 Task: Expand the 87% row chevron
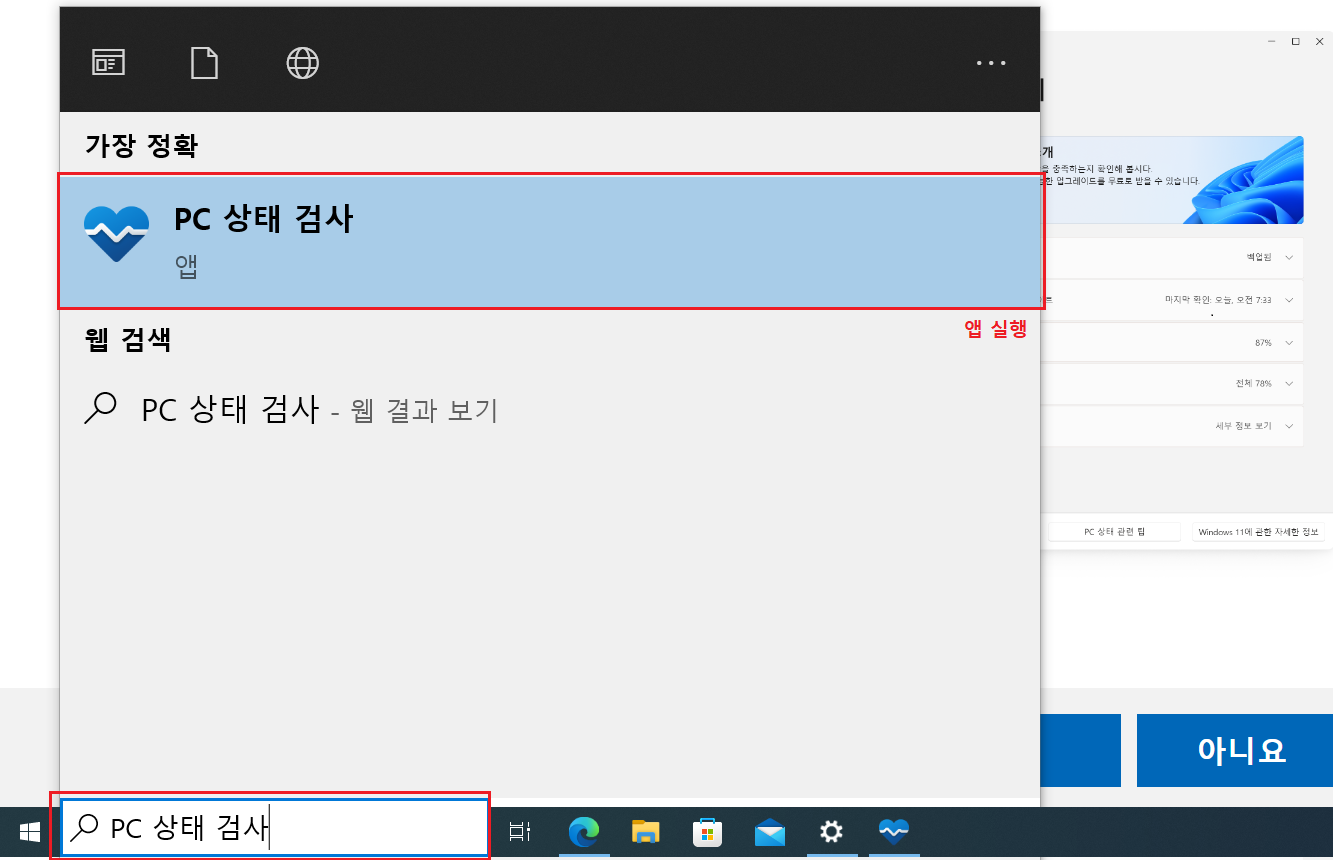click(x=1289, y=342)
